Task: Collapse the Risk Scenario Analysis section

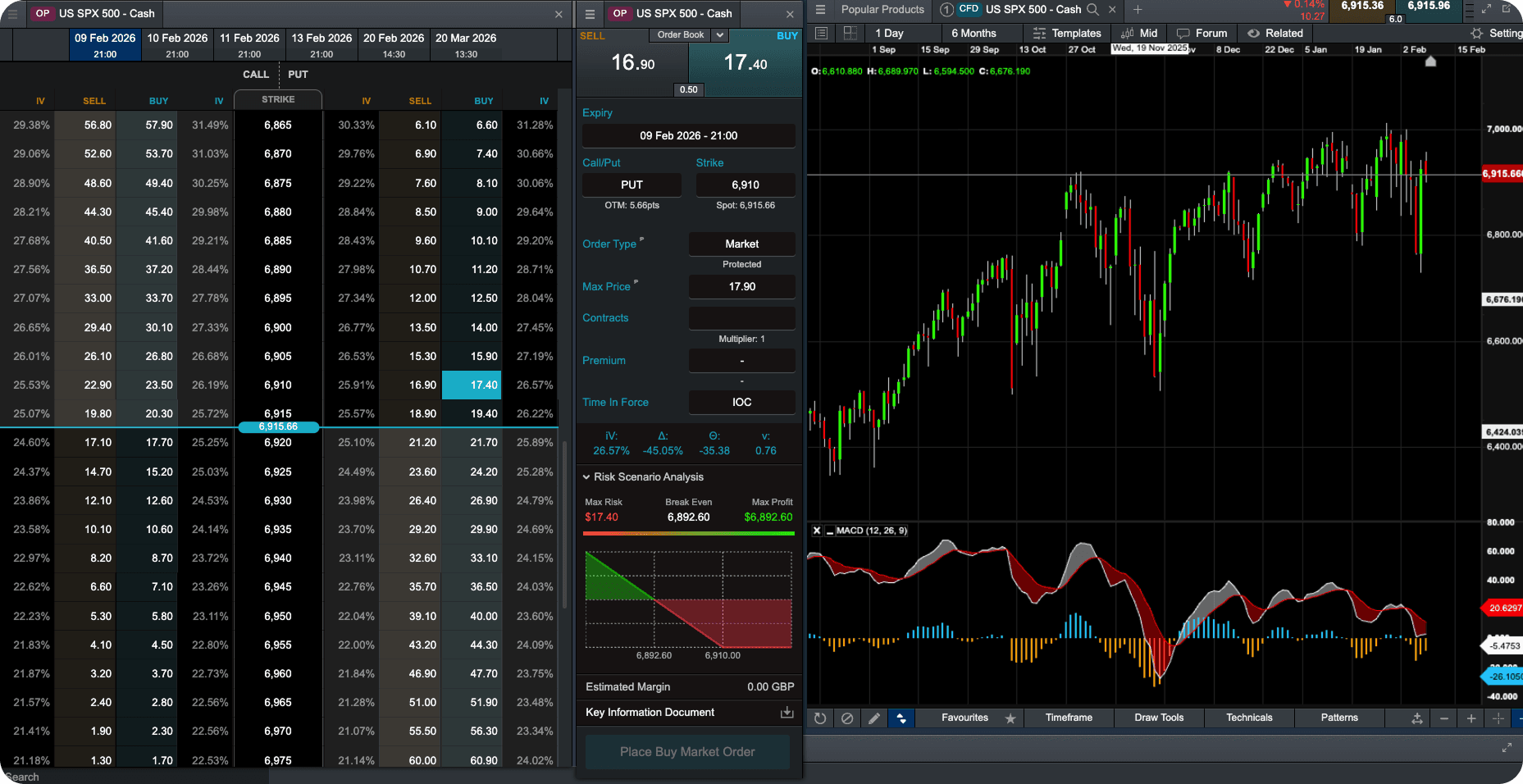Action: [586, 476]
